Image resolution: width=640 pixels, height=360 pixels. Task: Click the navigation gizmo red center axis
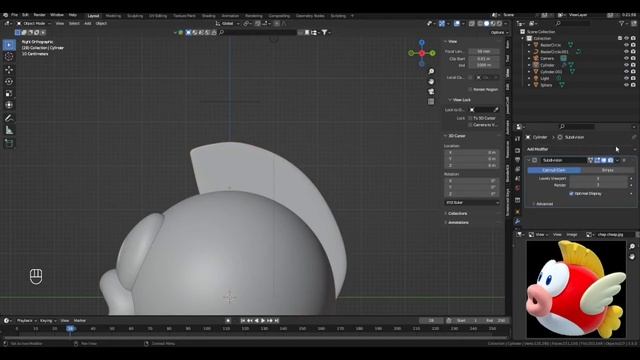click(x=422, y=53)
